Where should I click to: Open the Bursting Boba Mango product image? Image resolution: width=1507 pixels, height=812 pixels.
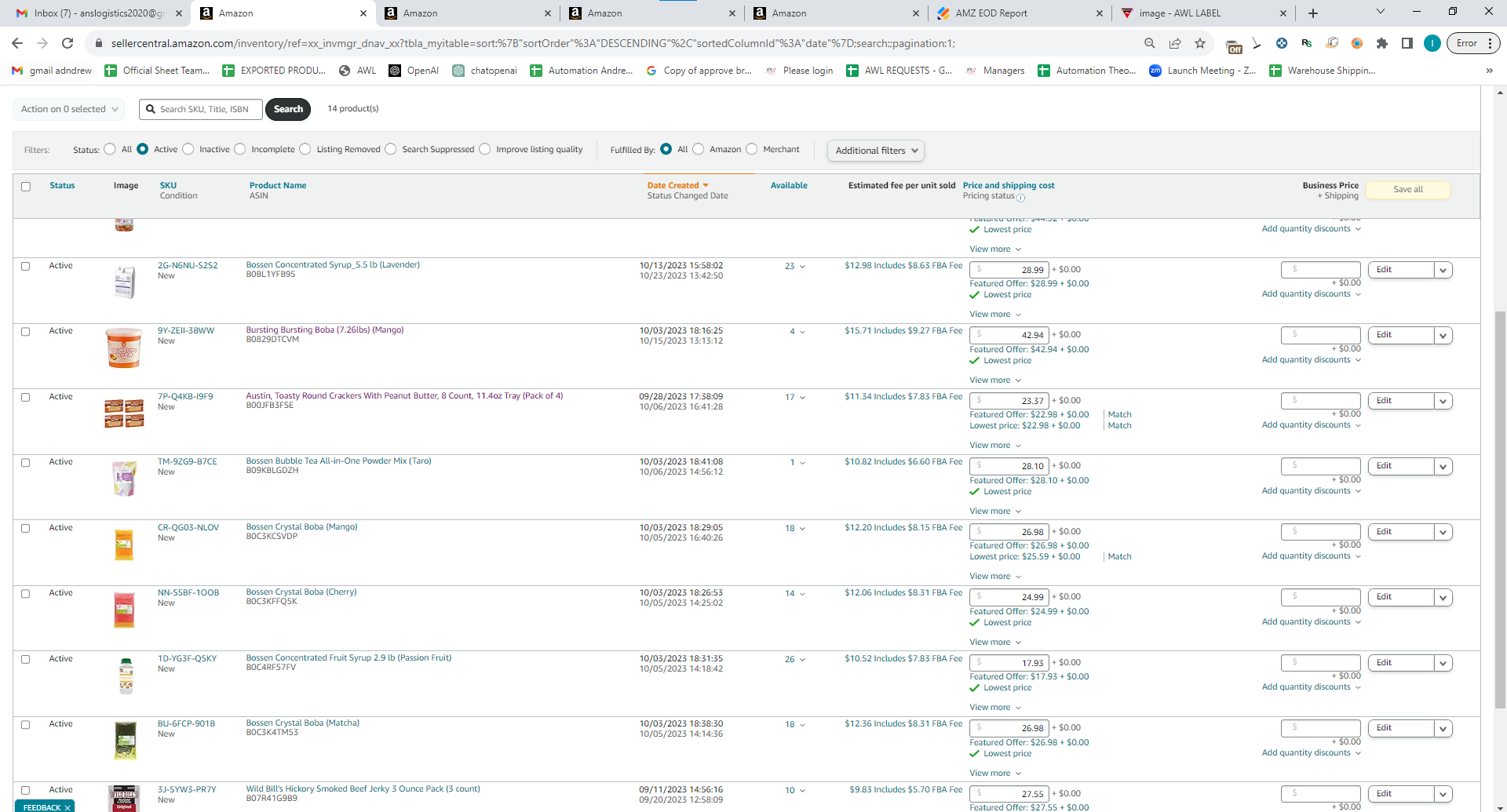[x=124, y=348]
